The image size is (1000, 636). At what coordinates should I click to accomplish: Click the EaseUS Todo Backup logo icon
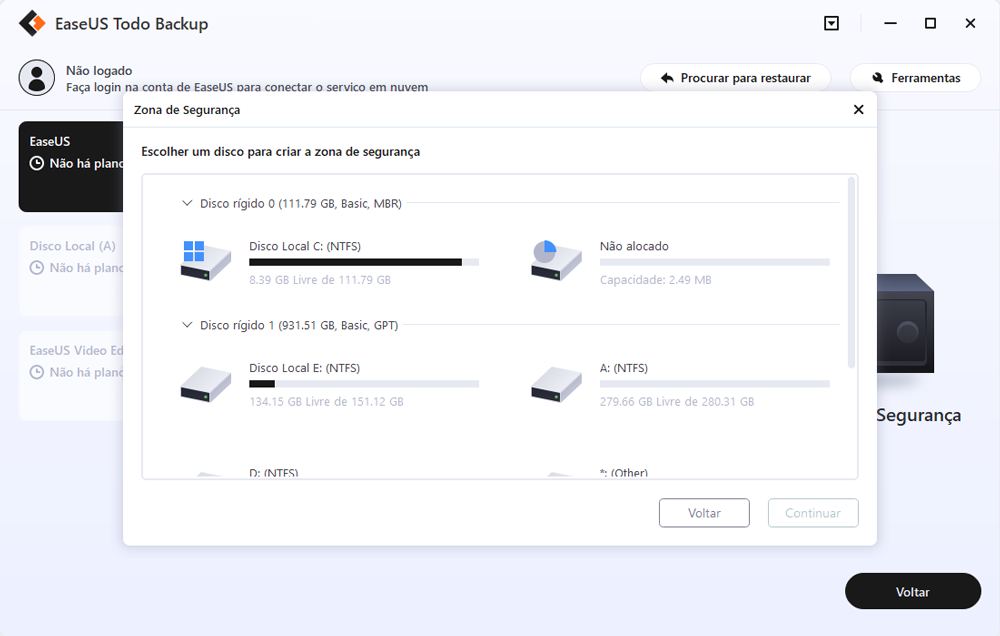click(32, 23)
